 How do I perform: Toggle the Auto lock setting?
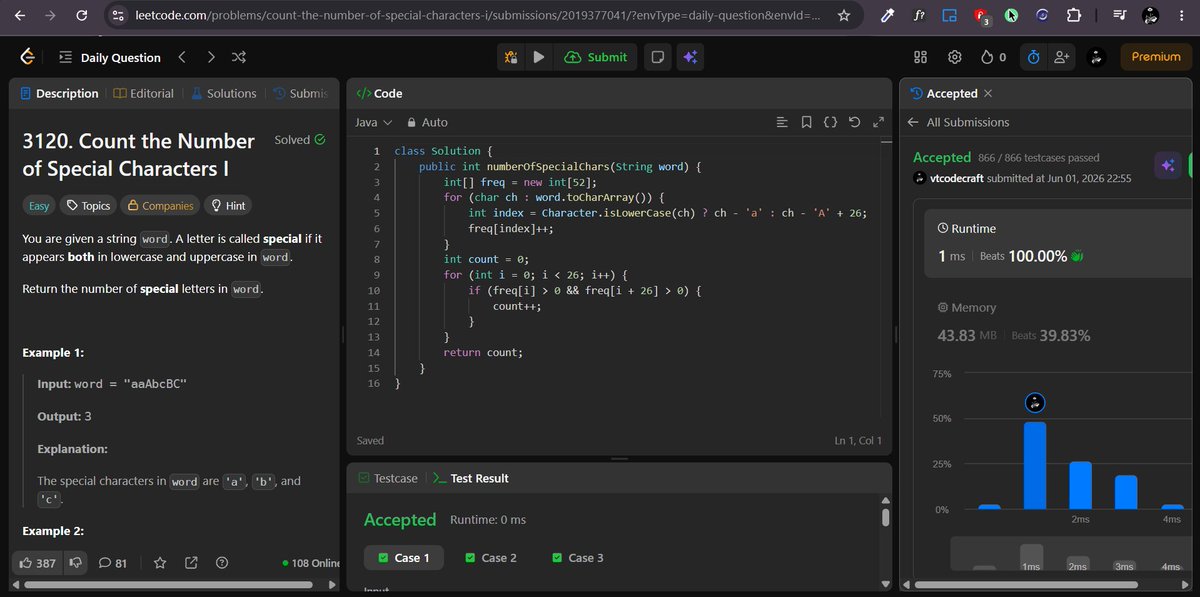pos(426,122)
